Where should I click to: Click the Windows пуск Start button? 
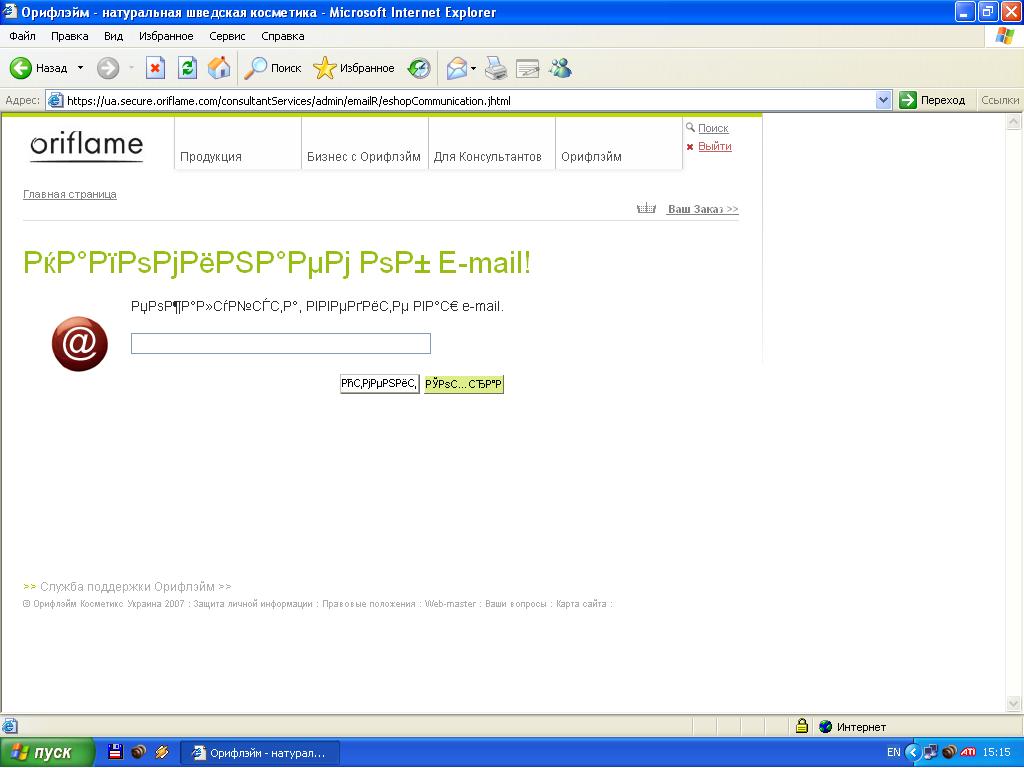(x=47, y=752)
